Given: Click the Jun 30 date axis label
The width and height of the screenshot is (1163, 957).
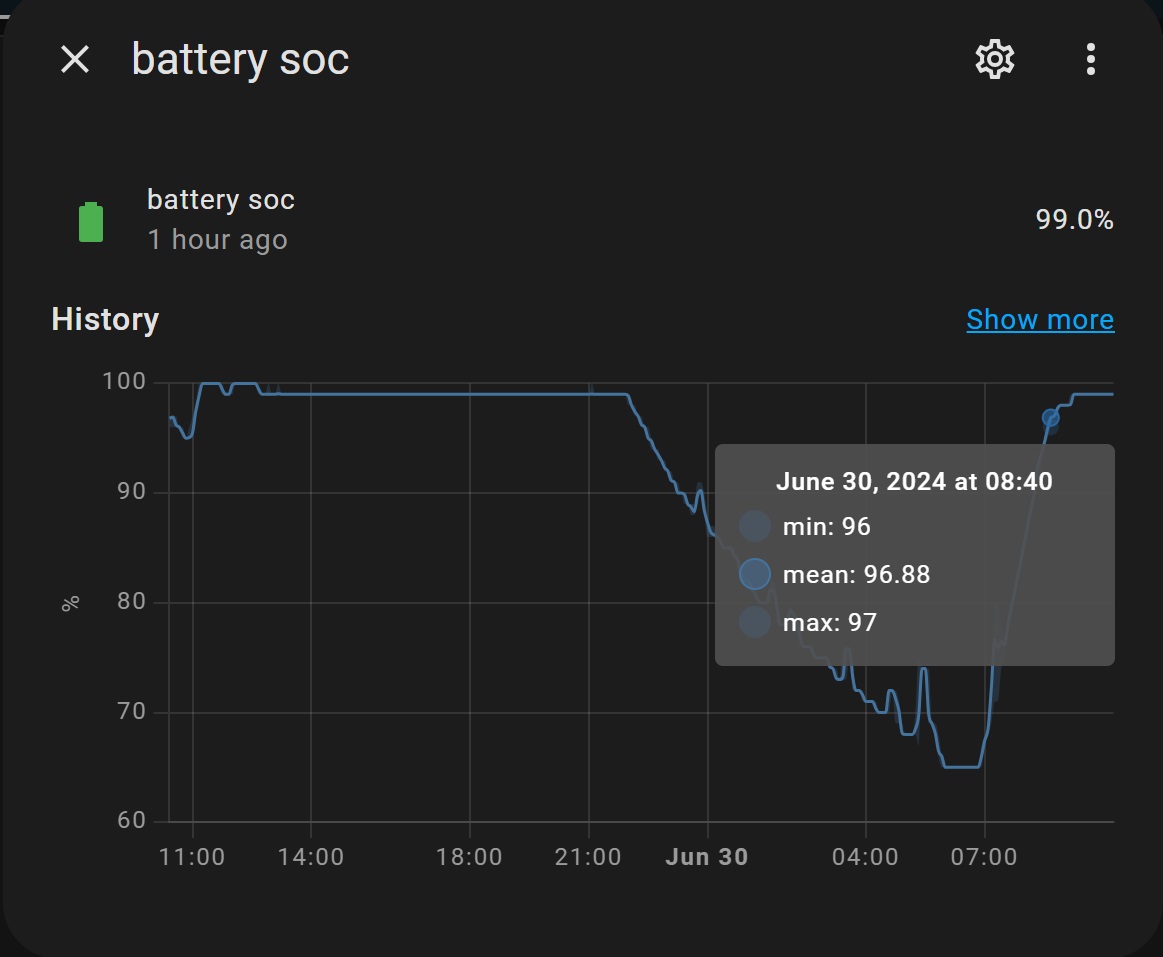Looking at the screenshot, I should click(707, 857).
